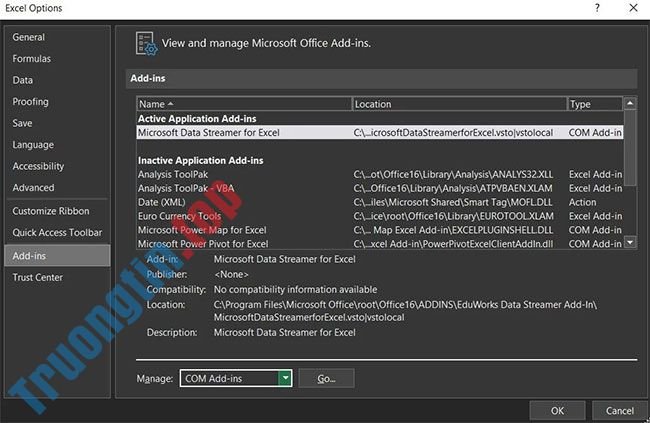Click the Inactive Application Add-ins group heading
650x423 pixels.
[x=201, y=161]
